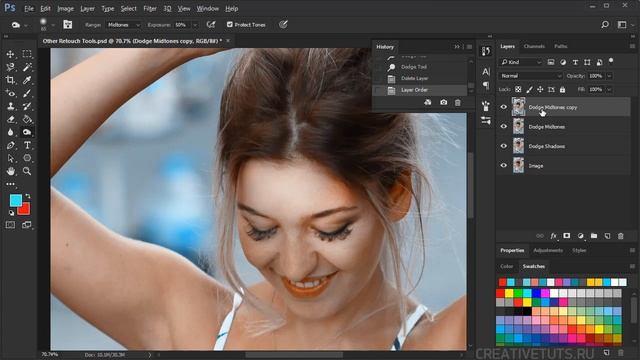Toggle lock position of layer
The image size is (640, 360).
[x=540, y=89]
